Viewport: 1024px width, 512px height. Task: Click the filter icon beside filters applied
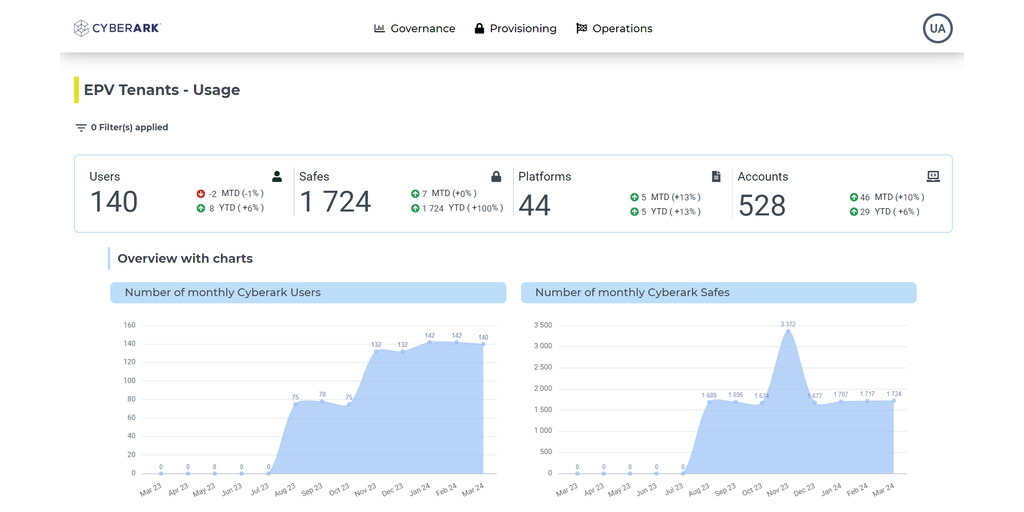coord(81,128)
